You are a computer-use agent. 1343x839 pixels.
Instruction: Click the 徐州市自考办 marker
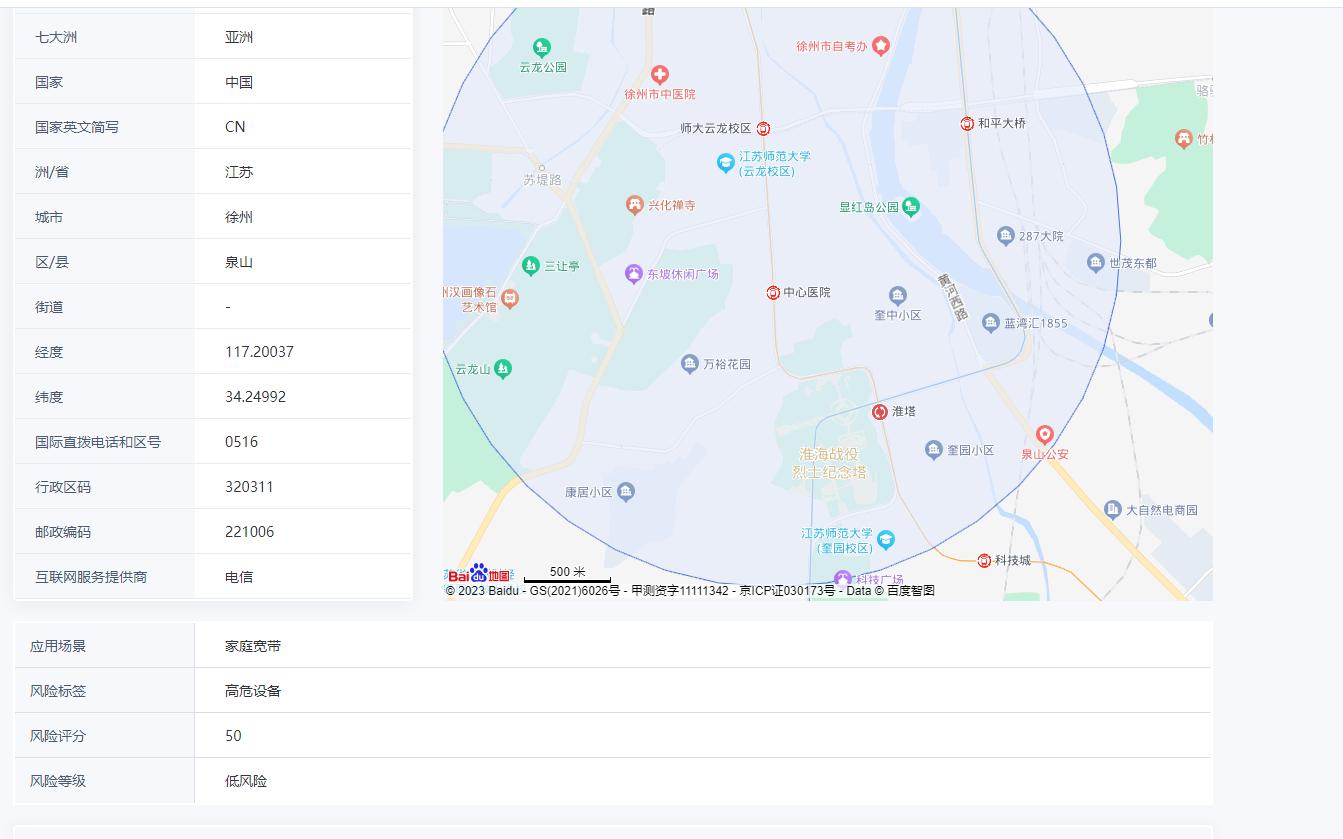click(x=882, y=44)
